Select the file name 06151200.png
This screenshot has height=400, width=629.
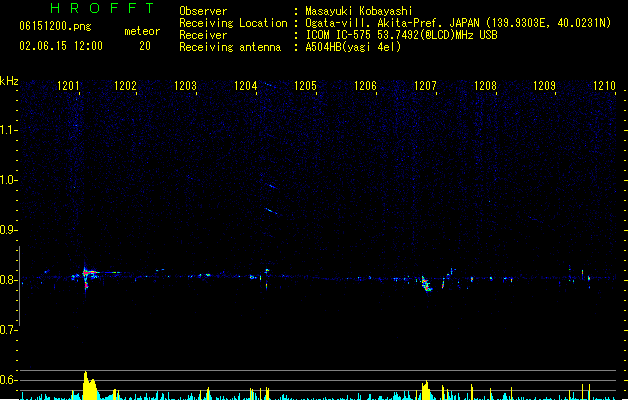click(55, 26)
